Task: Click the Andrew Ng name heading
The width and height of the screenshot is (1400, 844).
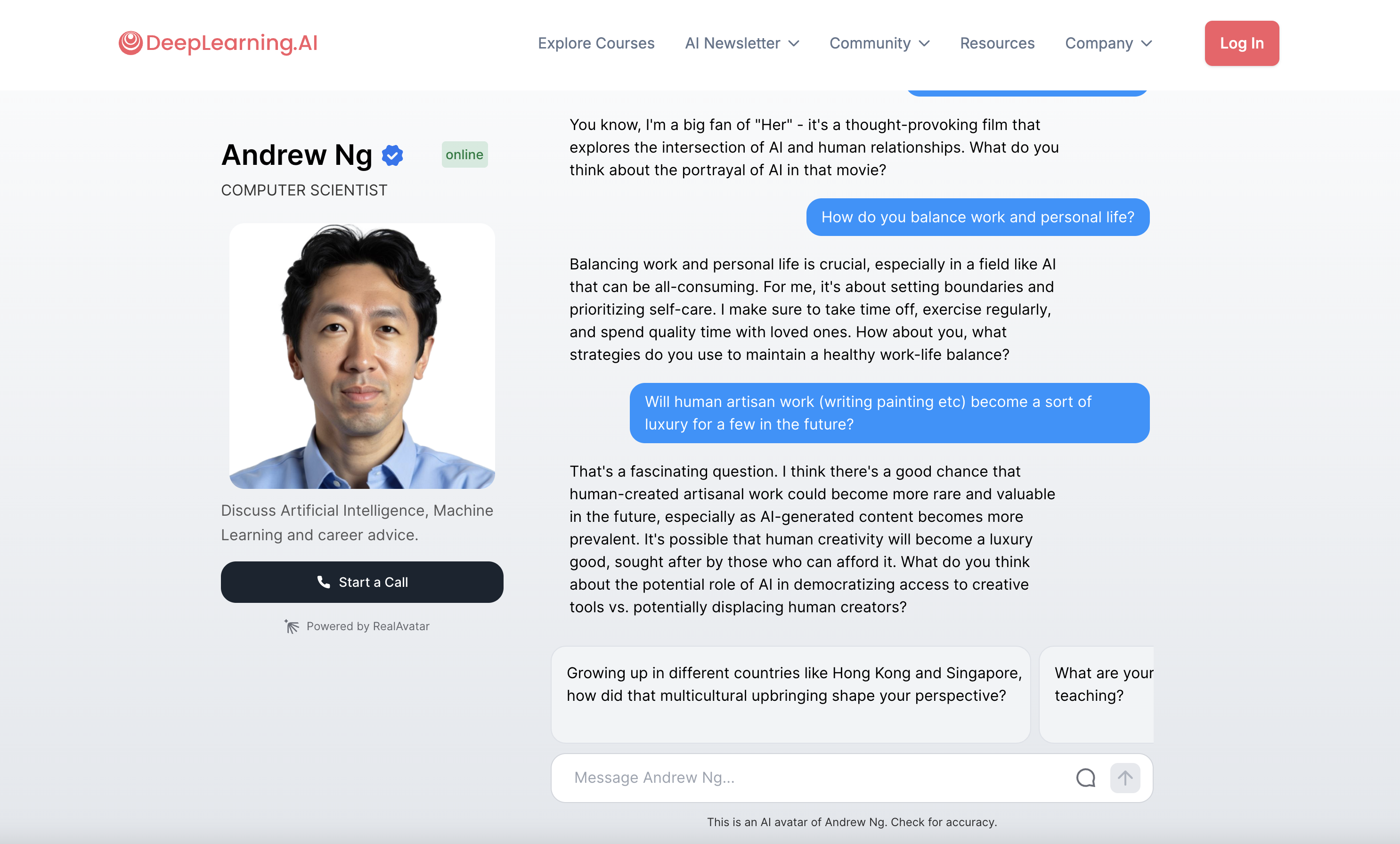Action: tap(297, 155)
